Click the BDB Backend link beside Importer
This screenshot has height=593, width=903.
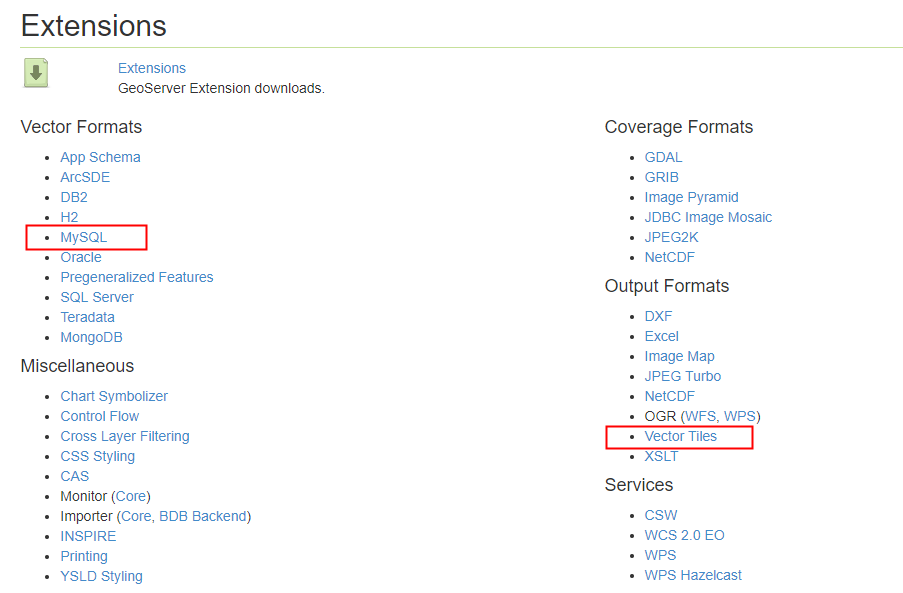[204, 516]
